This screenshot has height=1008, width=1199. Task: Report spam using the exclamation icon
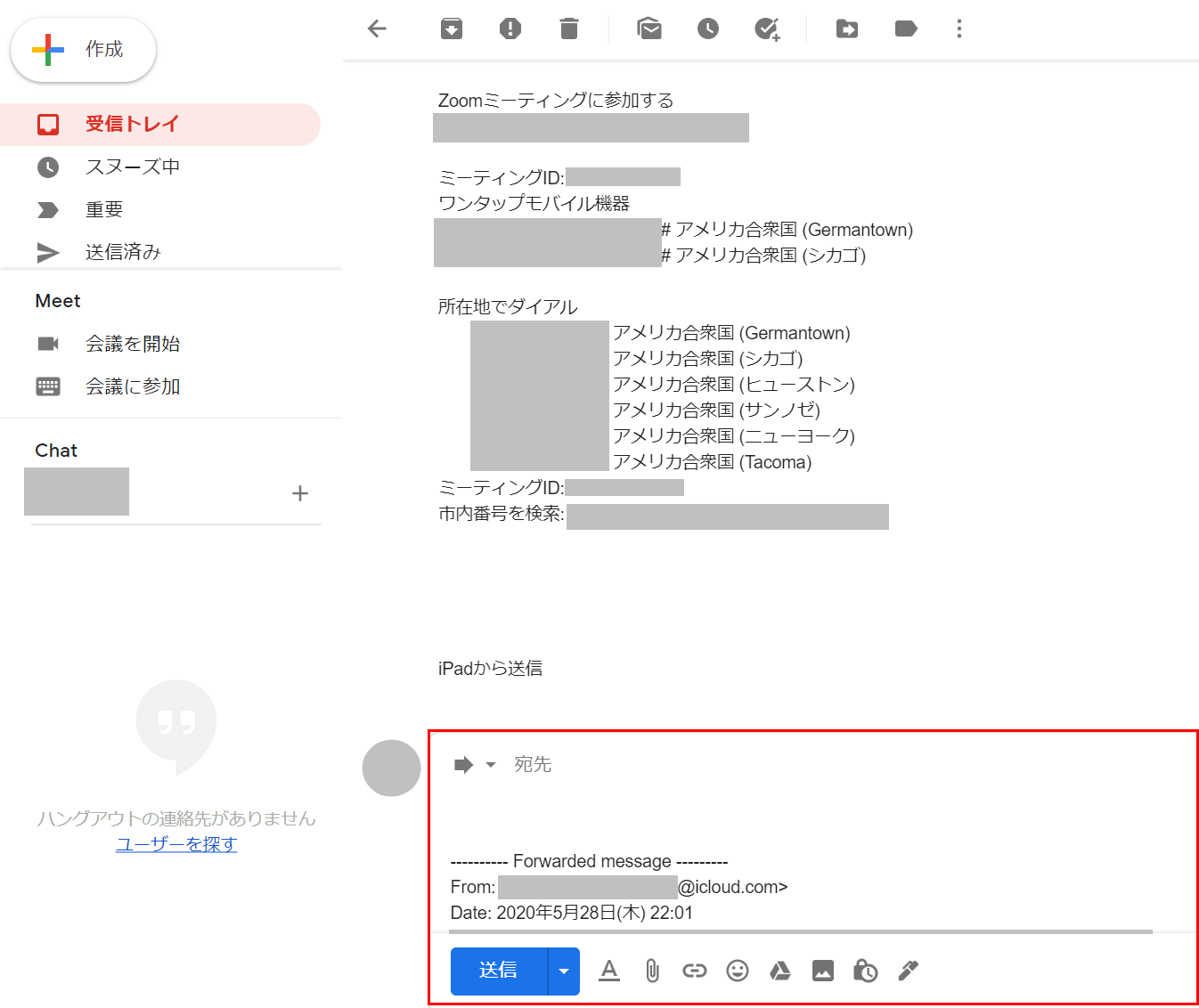pyautogui.click(x=510, y=28)
